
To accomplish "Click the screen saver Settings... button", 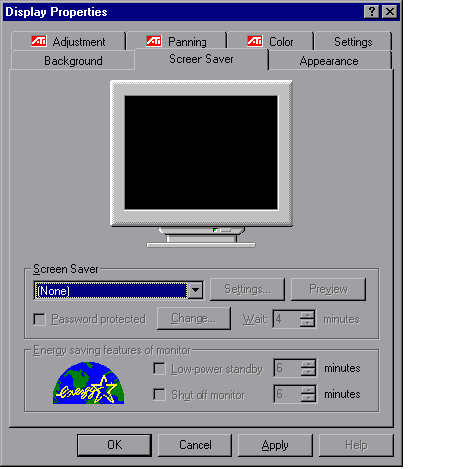I will click(x=247, y=289).
